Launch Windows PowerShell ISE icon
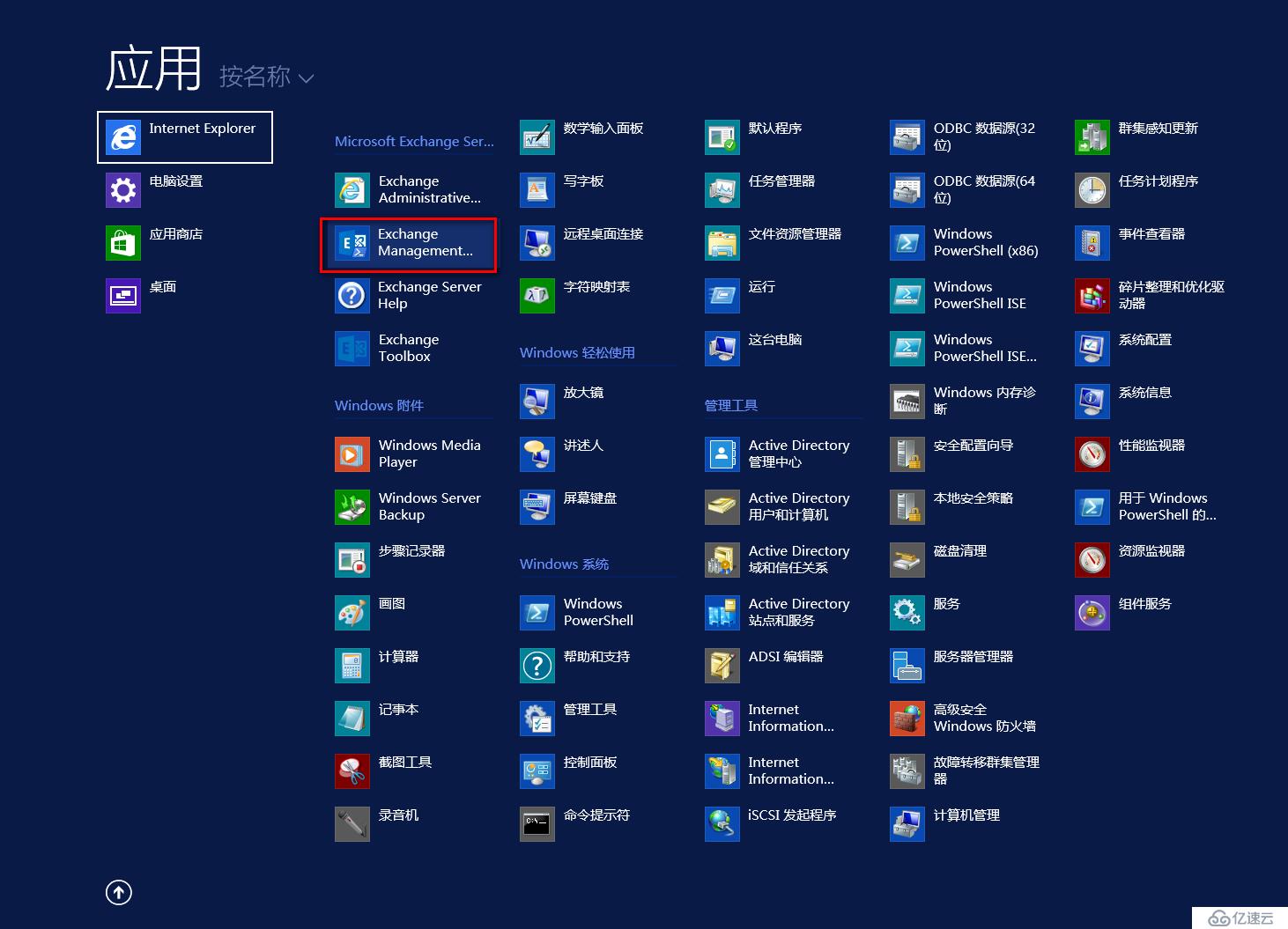The image size is (1288, 929). tap(907, 296)
